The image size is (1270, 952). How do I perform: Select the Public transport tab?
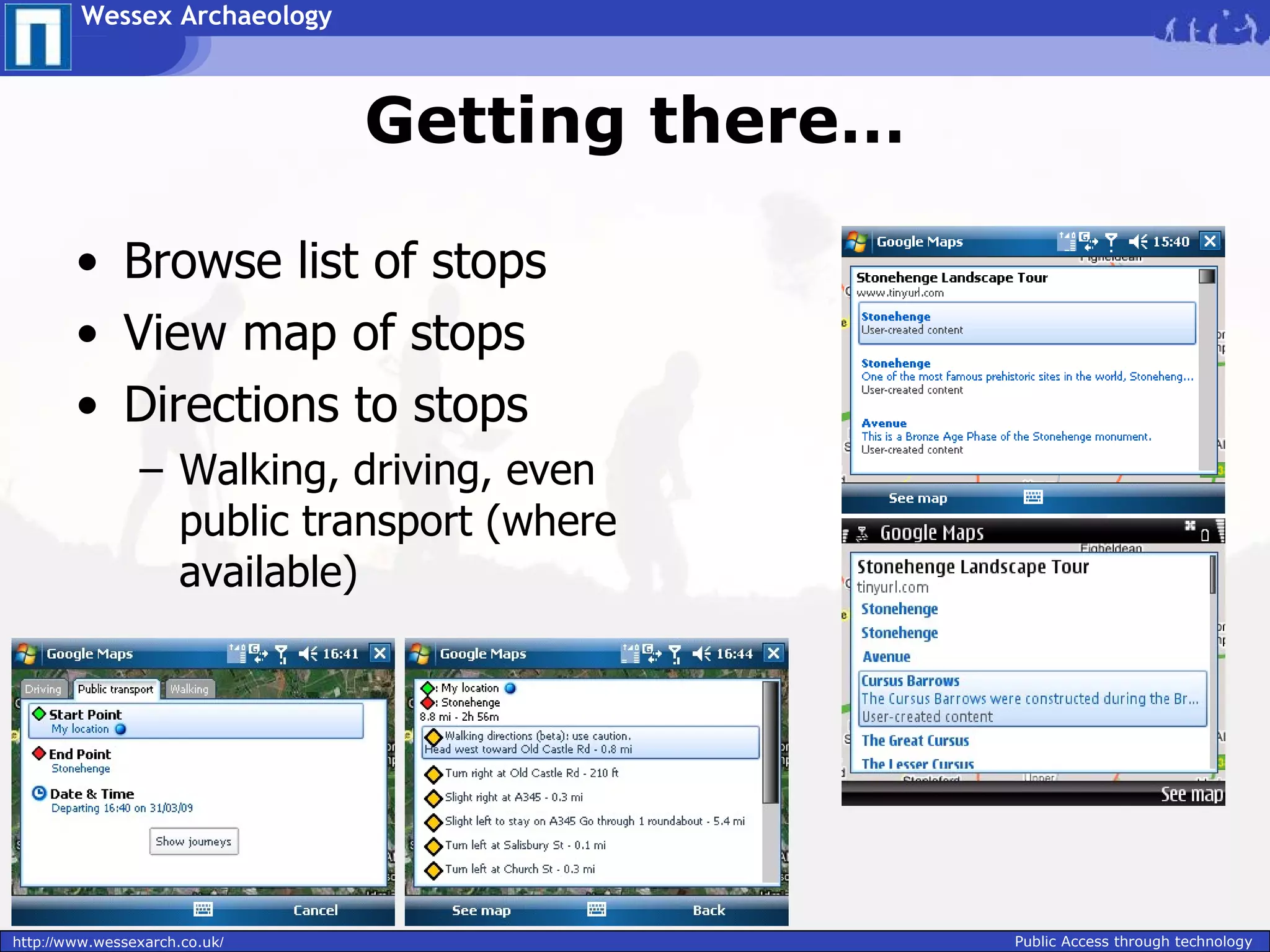tap(115, 689)
